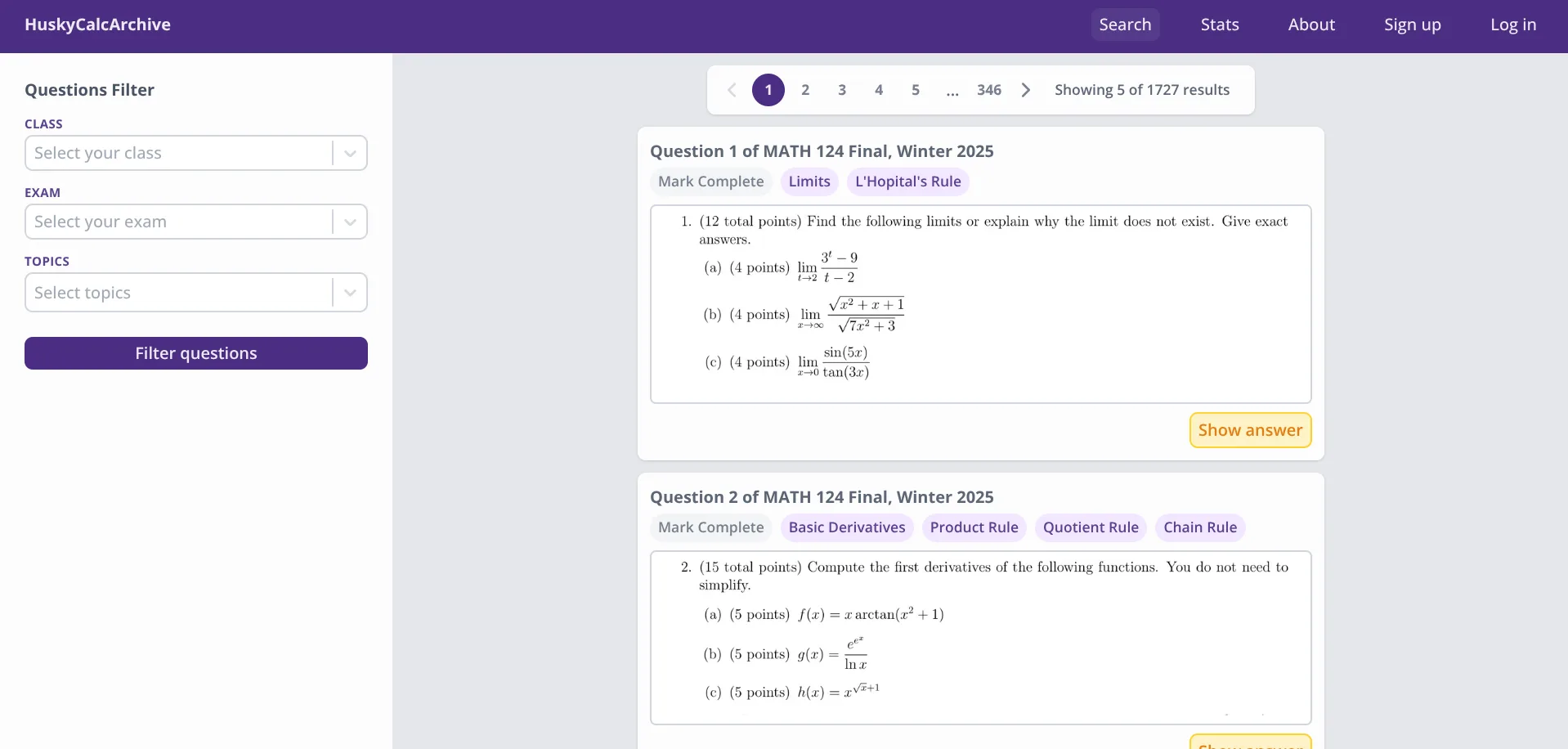Click the Question 1 of MATH 124 Final heading
This screenshot has width=1568, height=749.
coord(822,151)
